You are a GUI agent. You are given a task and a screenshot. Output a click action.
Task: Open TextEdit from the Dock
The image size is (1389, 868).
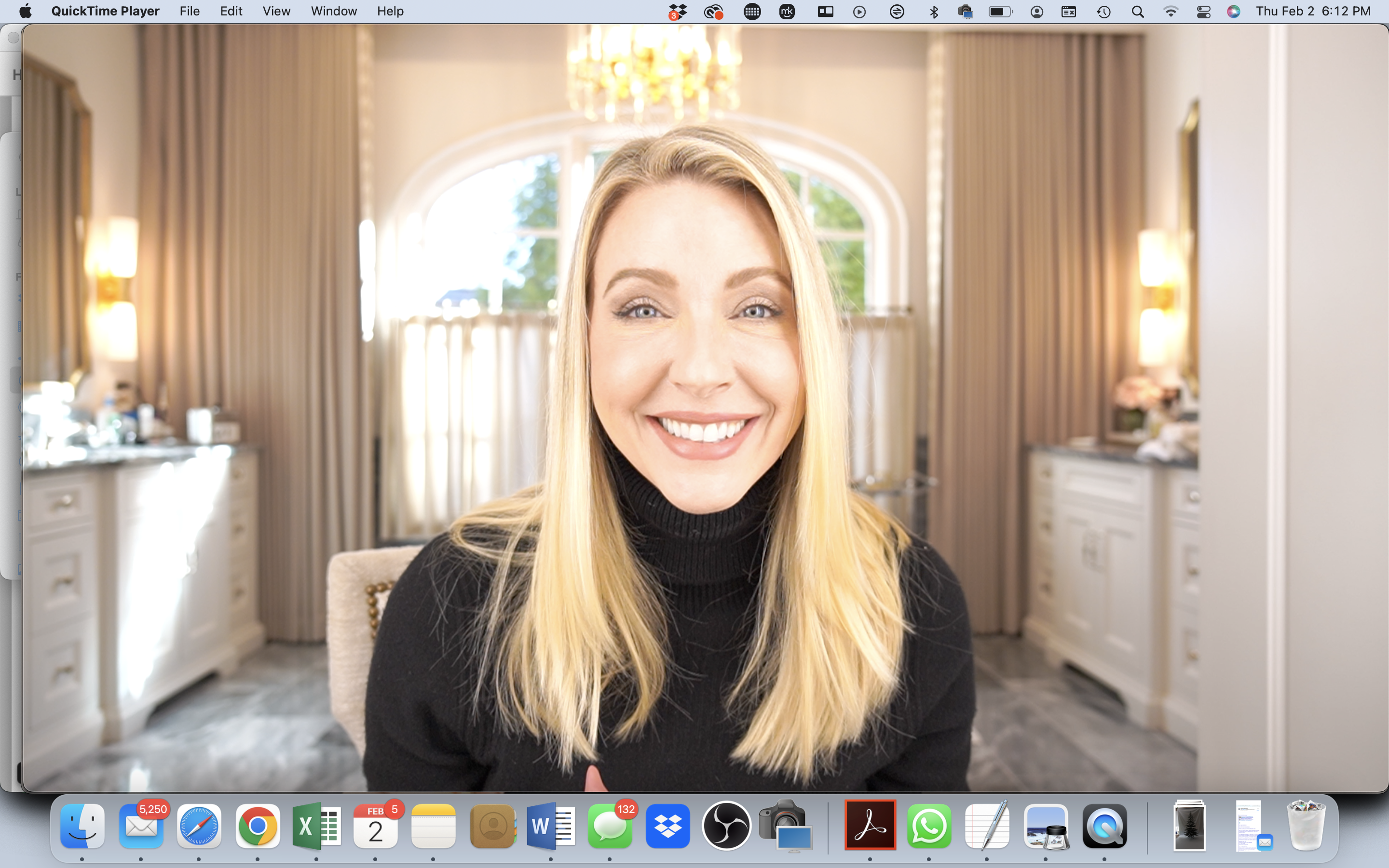point(987,826)
